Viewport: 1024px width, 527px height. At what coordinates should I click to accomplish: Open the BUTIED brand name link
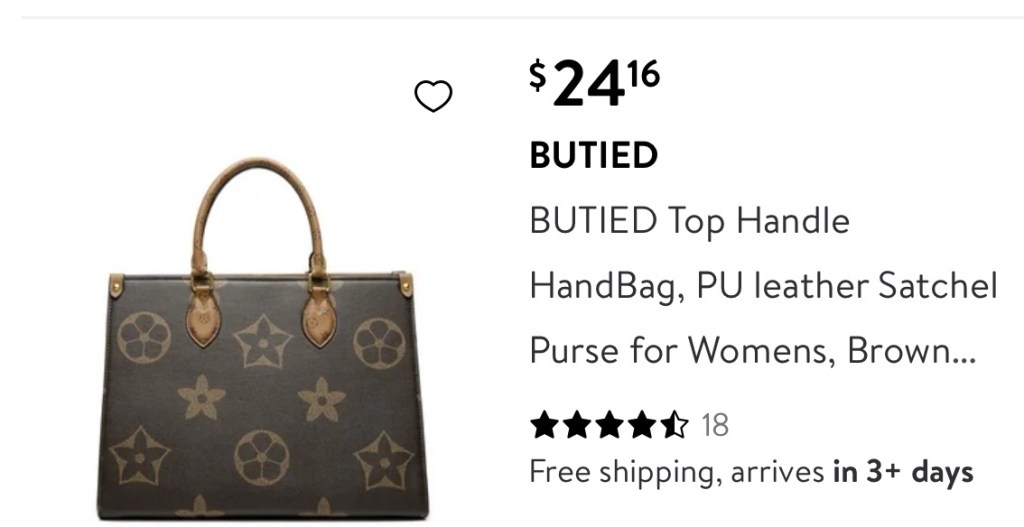[x=594, y=155]
